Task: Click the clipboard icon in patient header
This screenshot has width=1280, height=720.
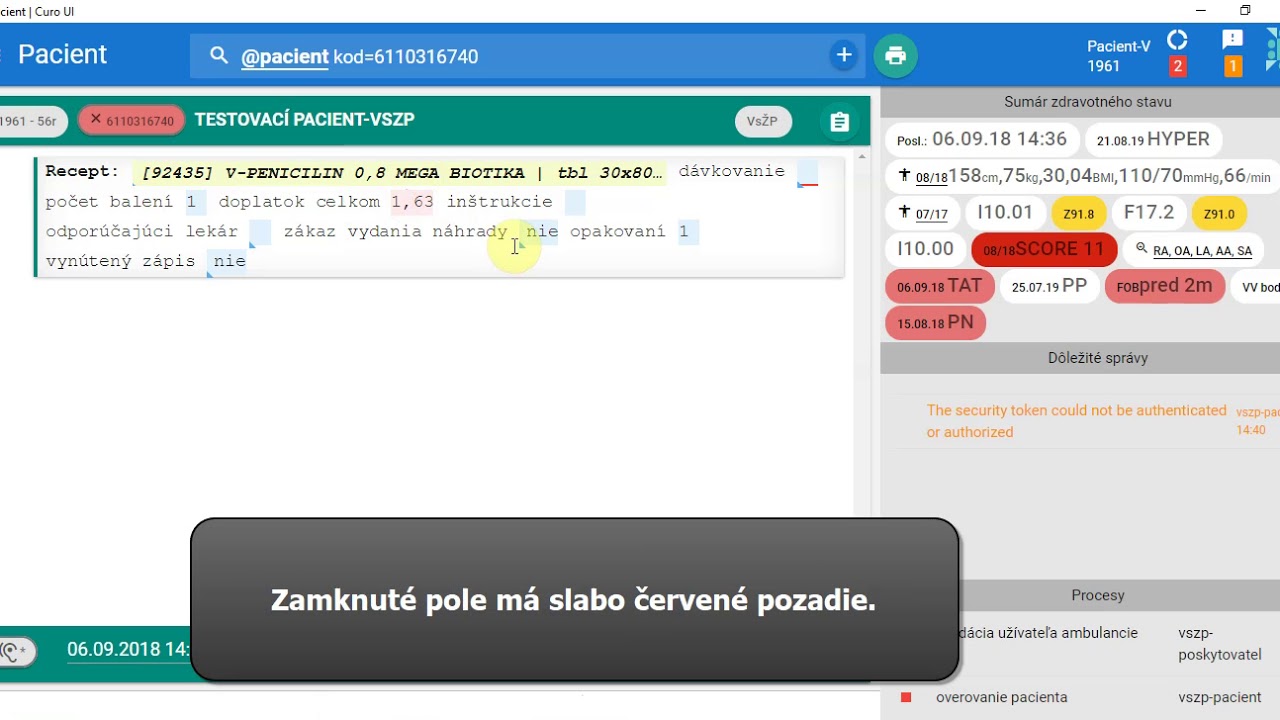Action: [839, 122]
